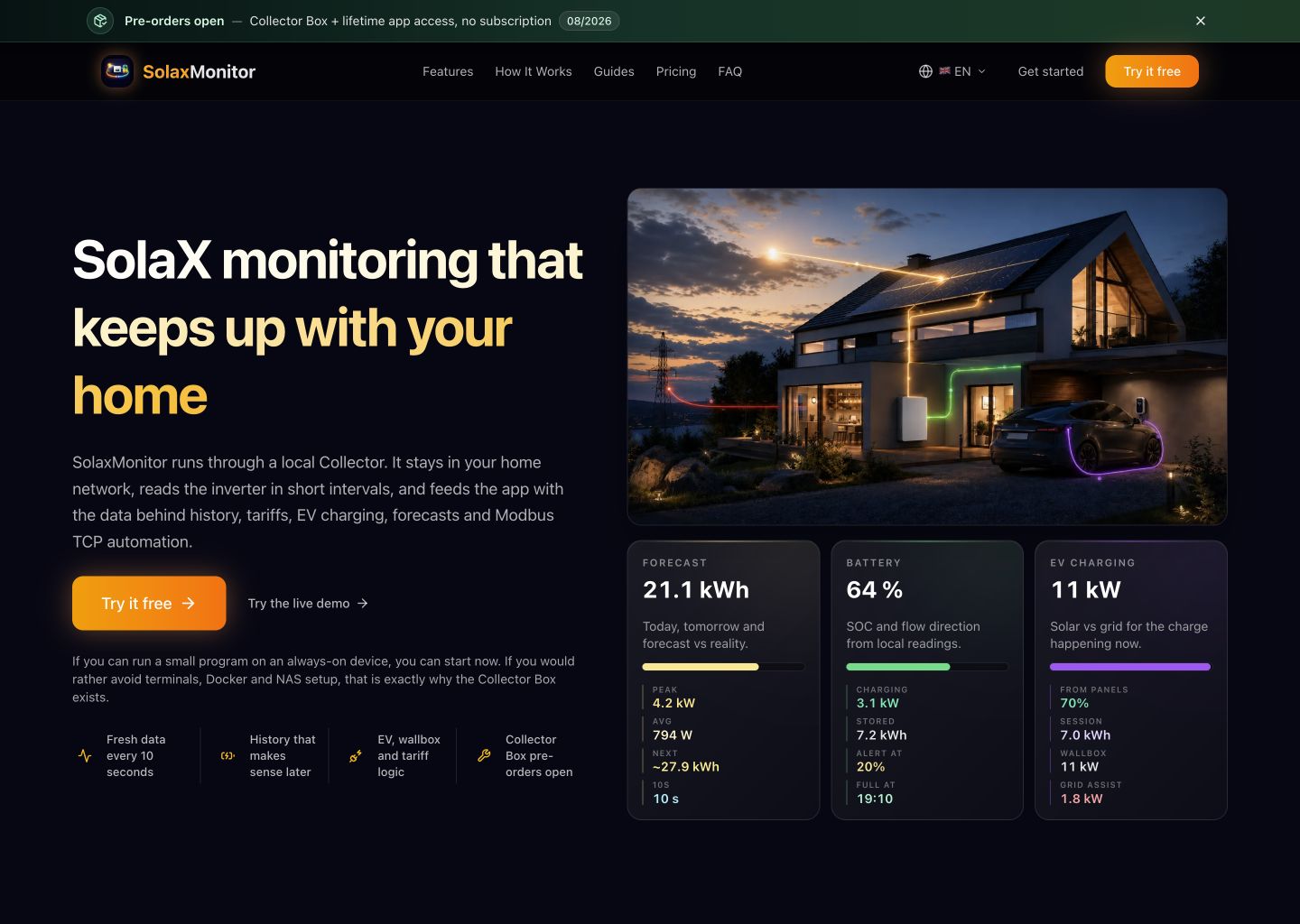1300x924 pixels.
Task: Click the package icon in the pre-order banner
Action: click(100, 21)
